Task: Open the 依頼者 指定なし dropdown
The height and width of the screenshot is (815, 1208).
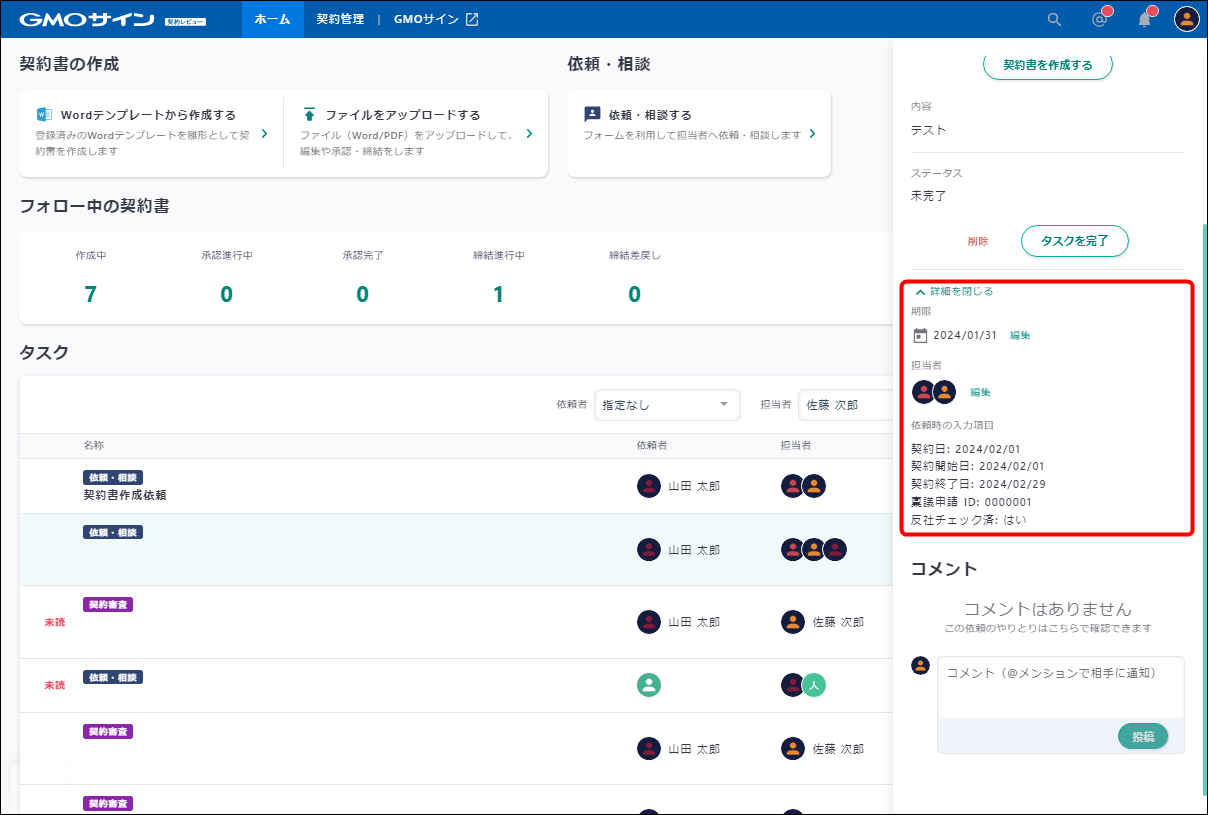Action: point(666,404)
